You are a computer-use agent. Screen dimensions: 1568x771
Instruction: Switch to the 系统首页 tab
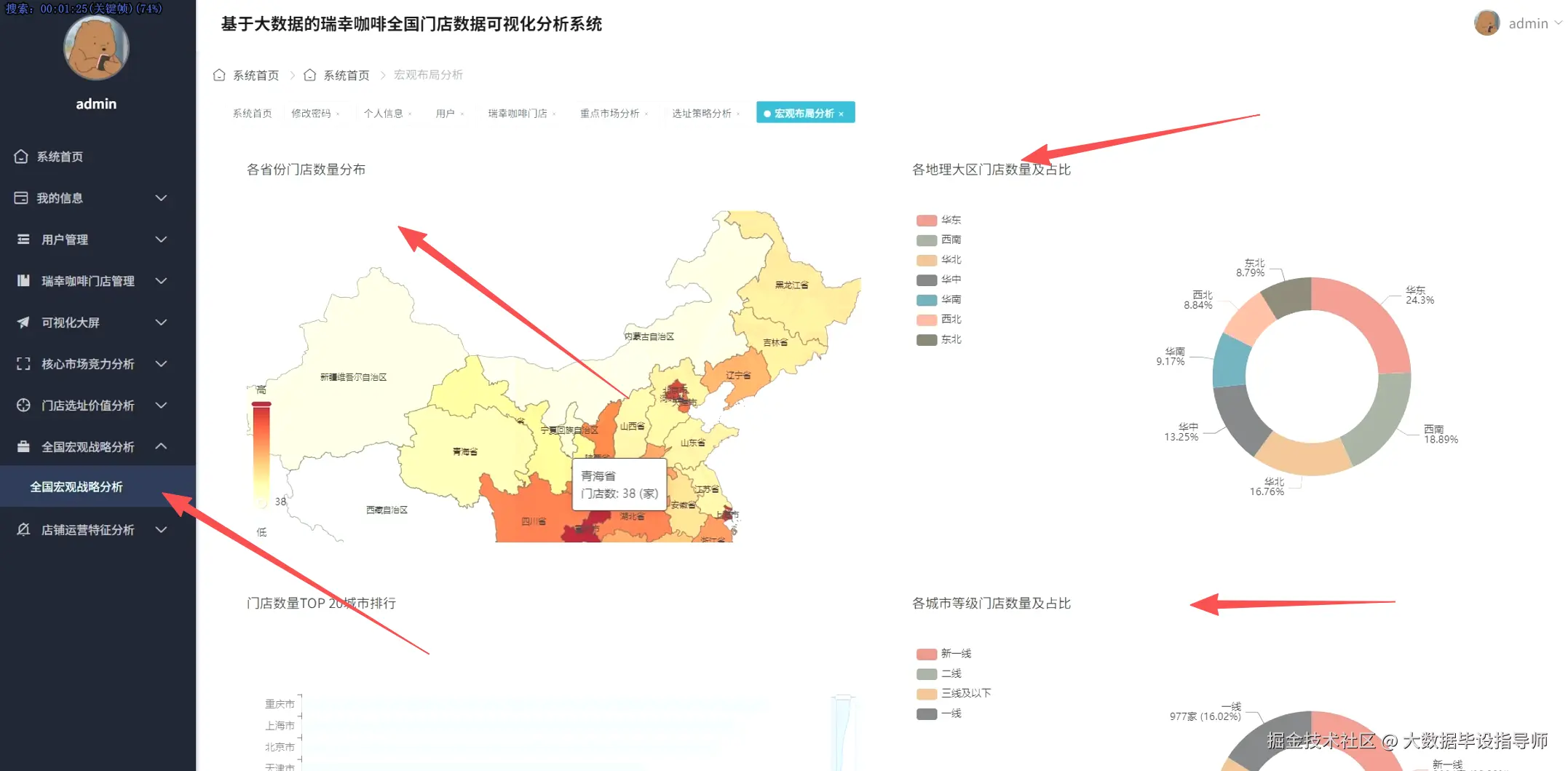click(x=252, y=114)
